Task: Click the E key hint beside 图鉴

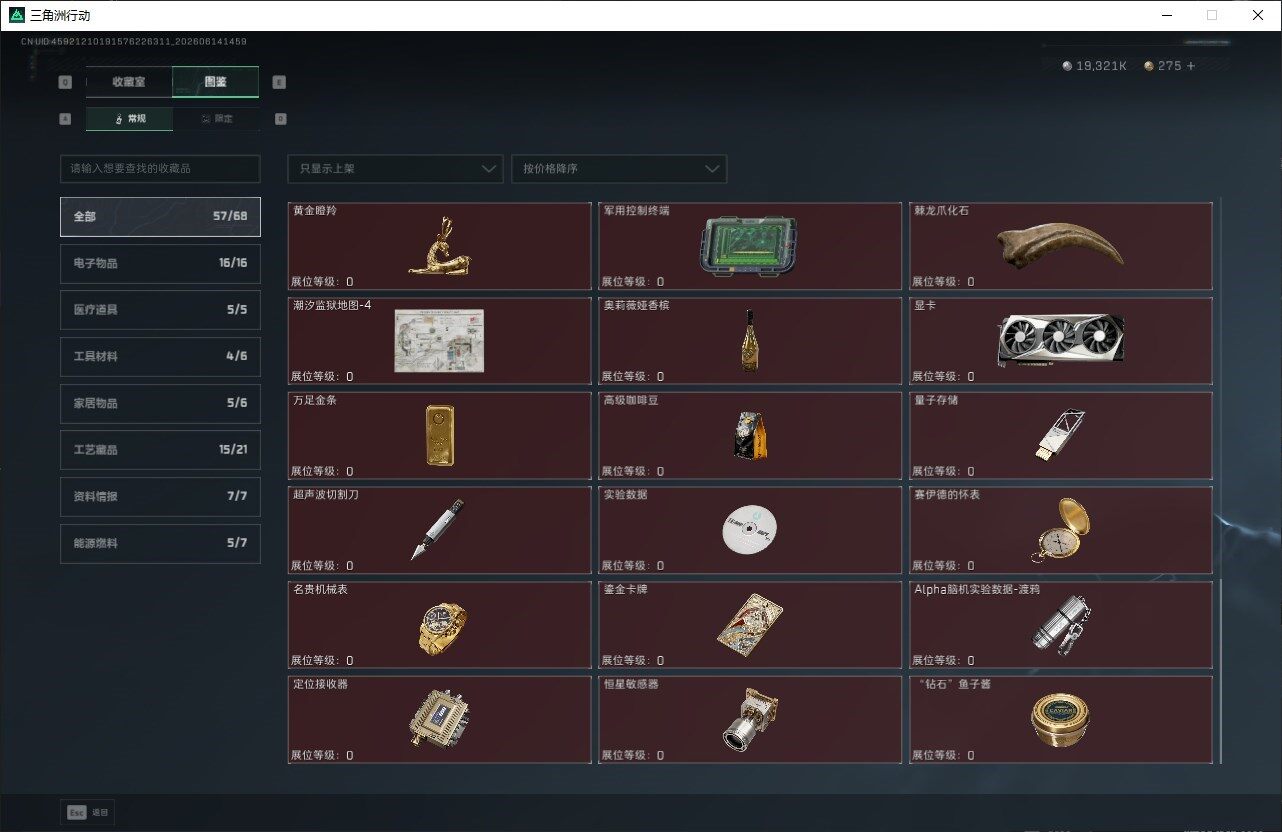Action: pyautogui.click(x=279, y=82)
